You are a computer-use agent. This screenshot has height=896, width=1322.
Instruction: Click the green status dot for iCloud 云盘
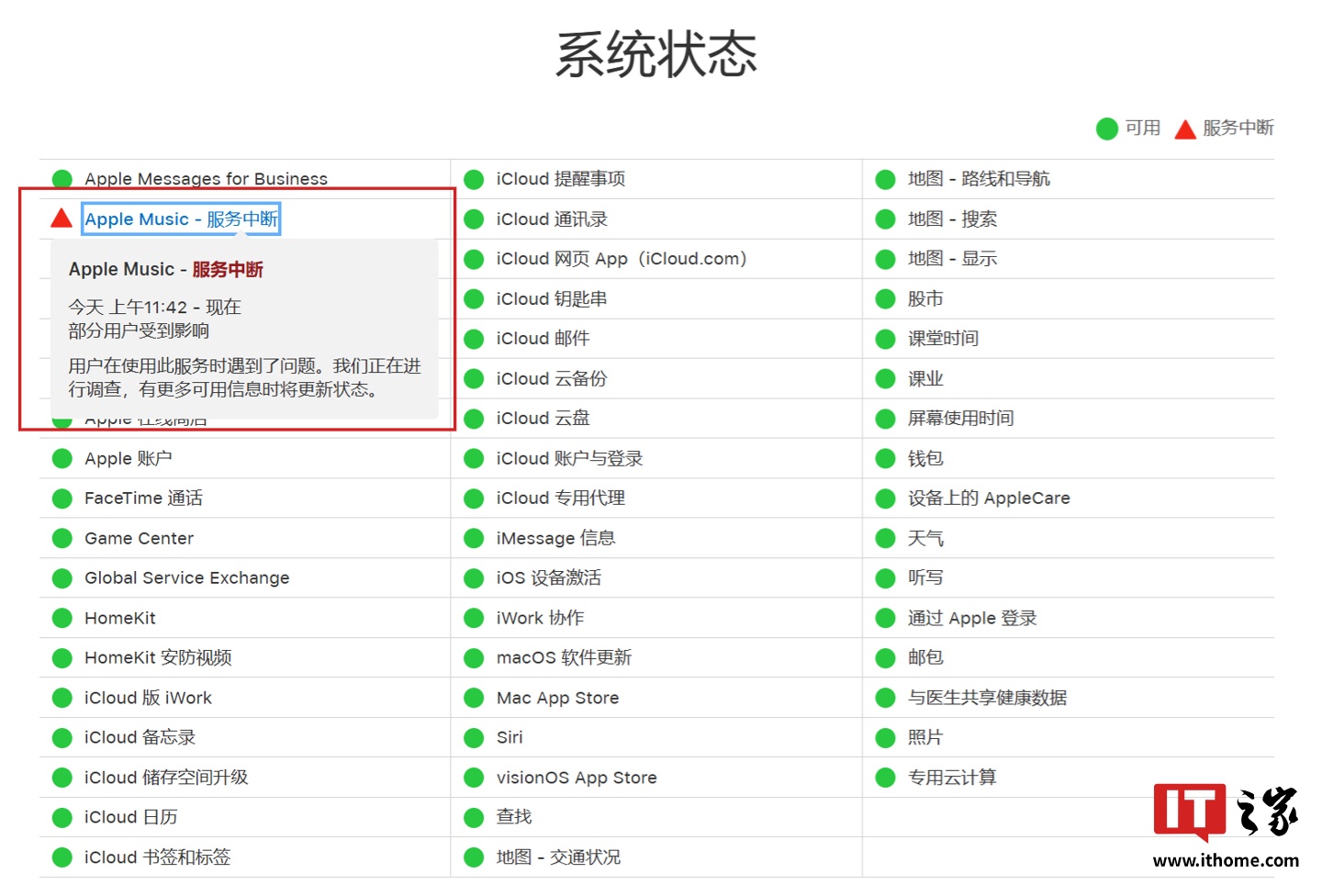pyautogui.click(x=474, y=419)
